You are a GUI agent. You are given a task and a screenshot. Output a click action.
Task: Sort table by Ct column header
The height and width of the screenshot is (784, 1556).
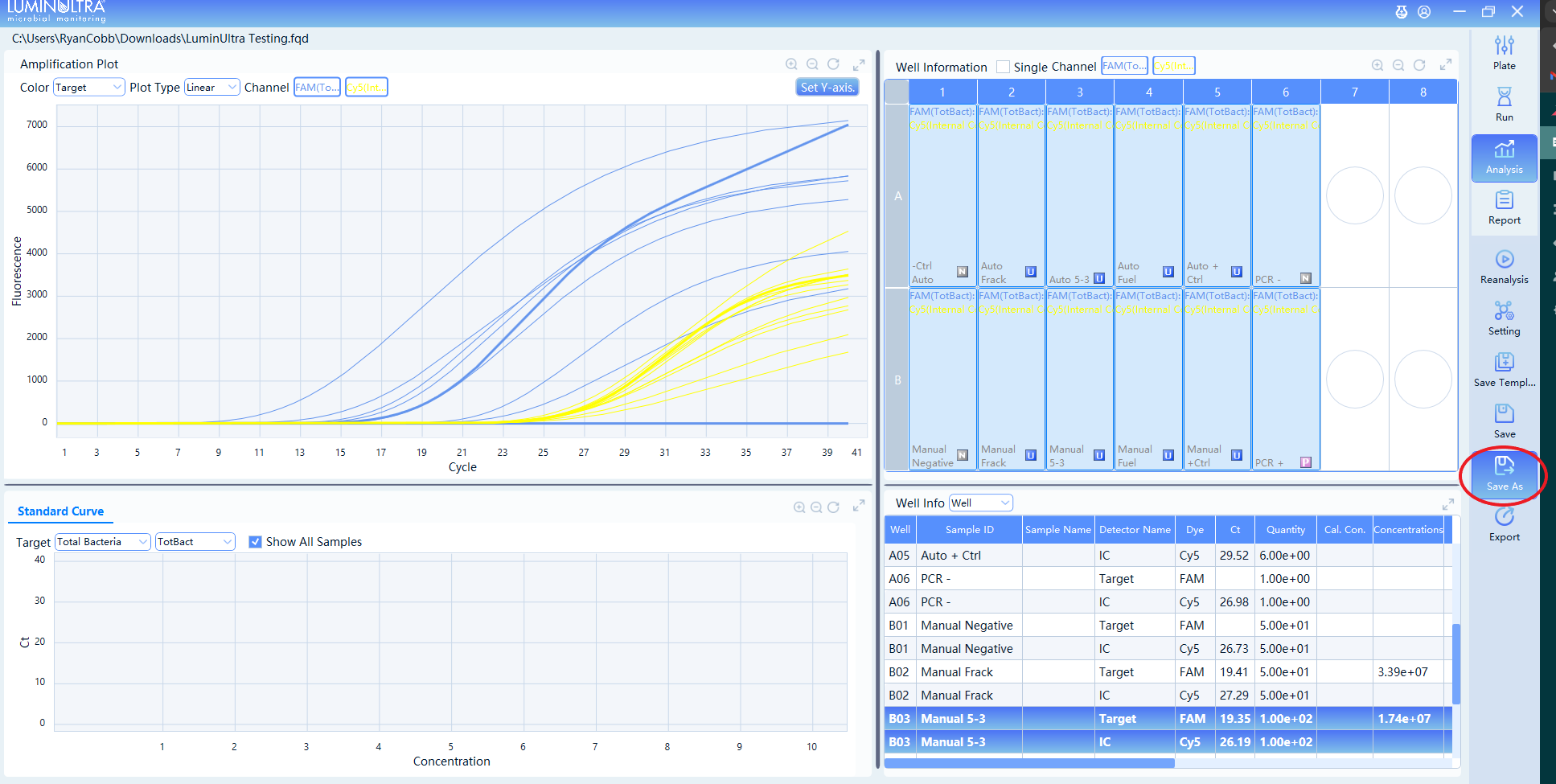(1235, 530)
